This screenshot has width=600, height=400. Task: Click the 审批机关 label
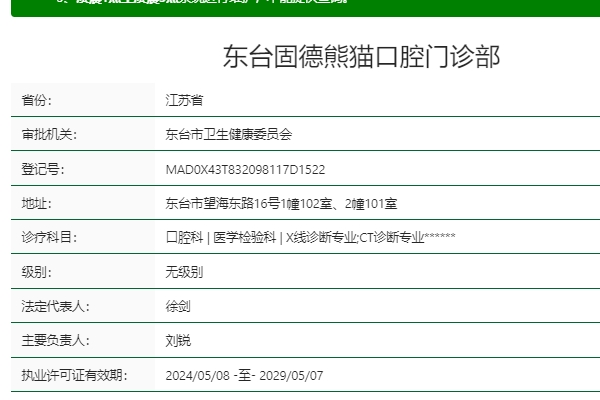[x=49, y=134]
